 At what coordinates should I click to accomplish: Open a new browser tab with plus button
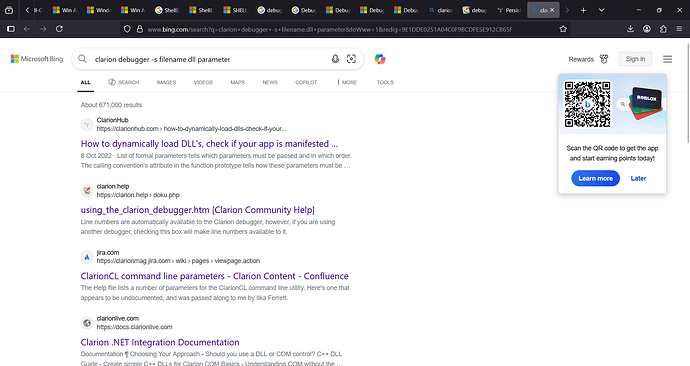[583, 10]
